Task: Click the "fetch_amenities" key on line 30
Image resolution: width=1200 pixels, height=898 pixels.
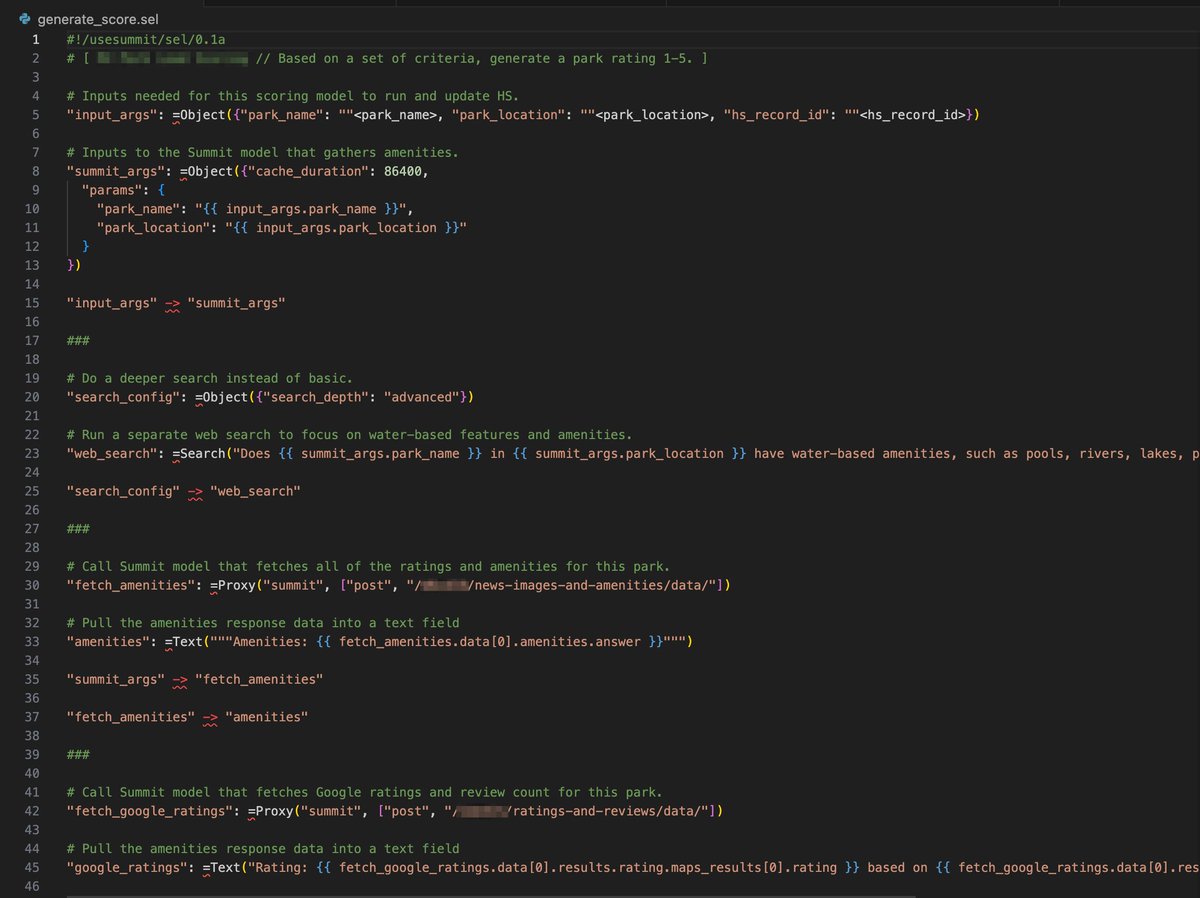Action: click(x=131, y=585)
